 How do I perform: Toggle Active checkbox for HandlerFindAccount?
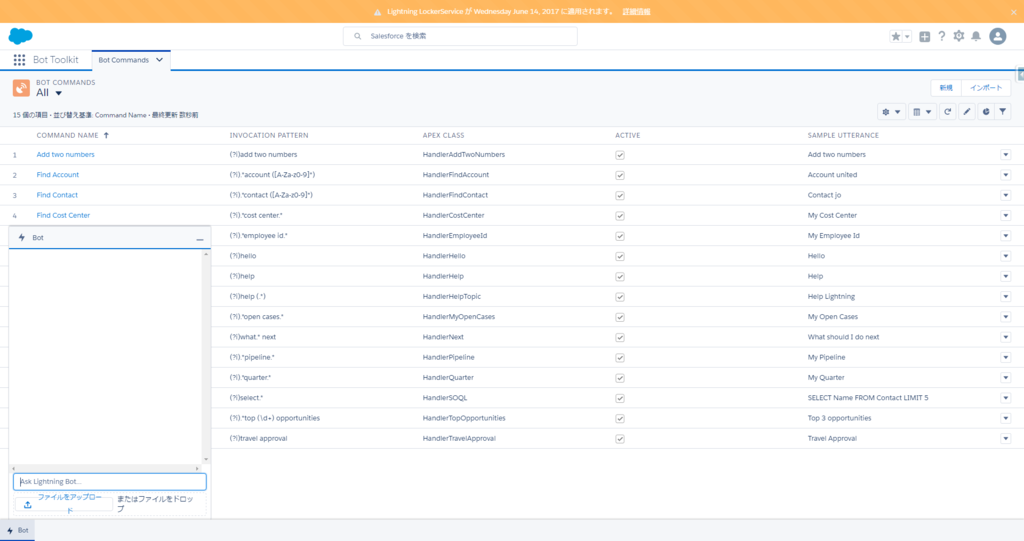point(620,176)
